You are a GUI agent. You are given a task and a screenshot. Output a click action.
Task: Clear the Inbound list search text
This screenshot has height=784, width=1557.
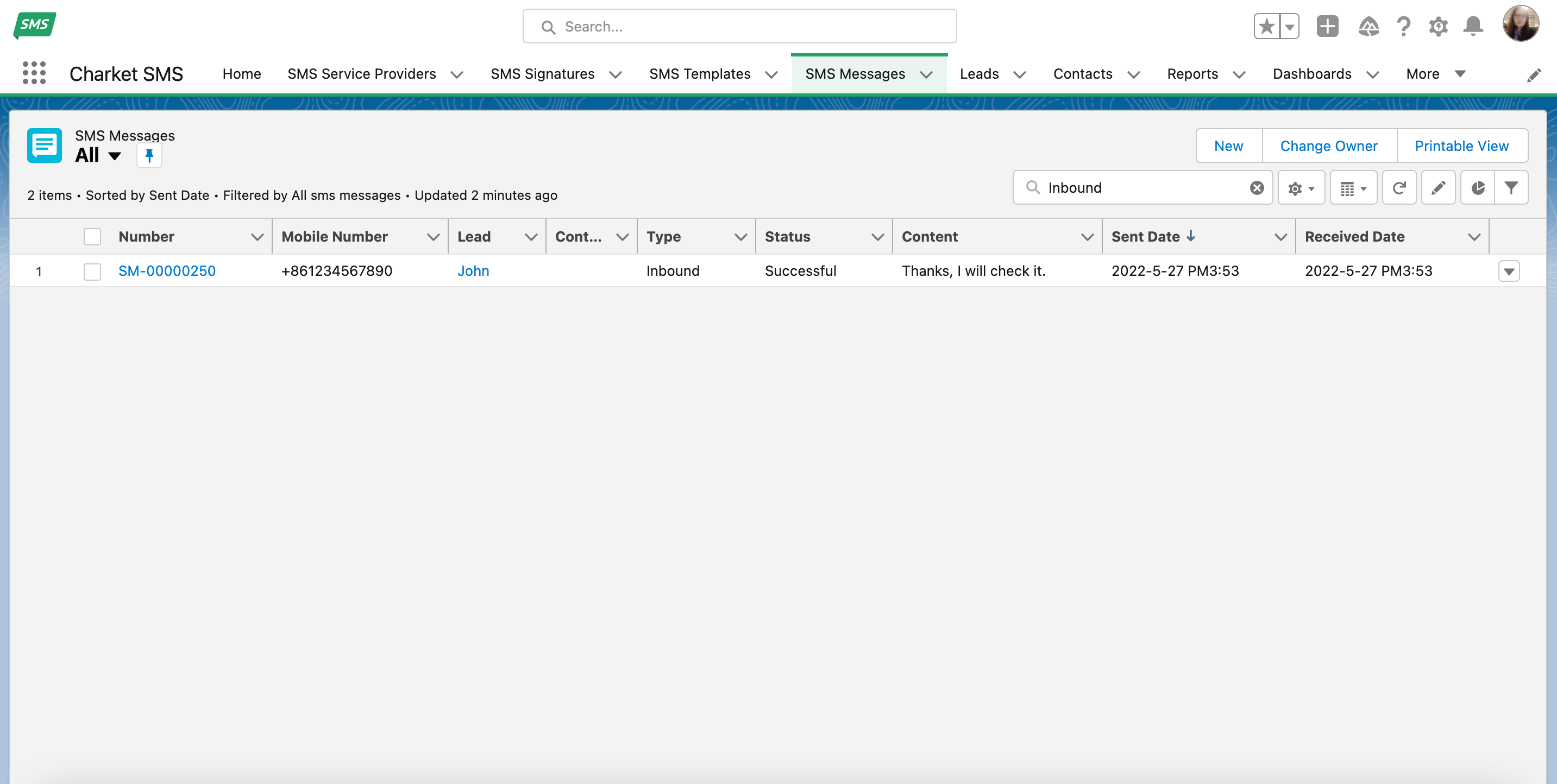pos(1257,188)
